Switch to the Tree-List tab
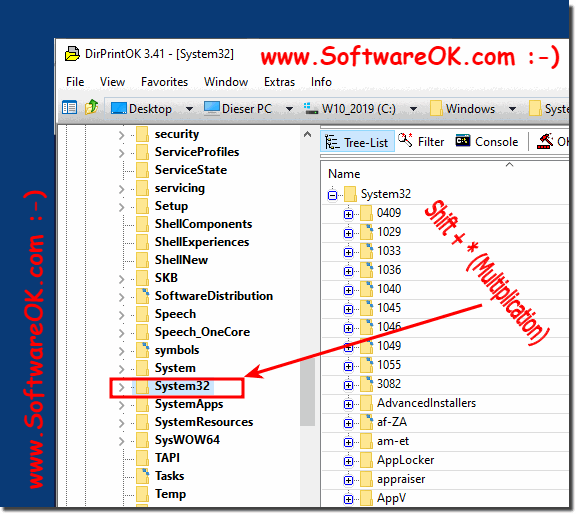The height and width of the screenshot is (514, 576). coord(357,141)
